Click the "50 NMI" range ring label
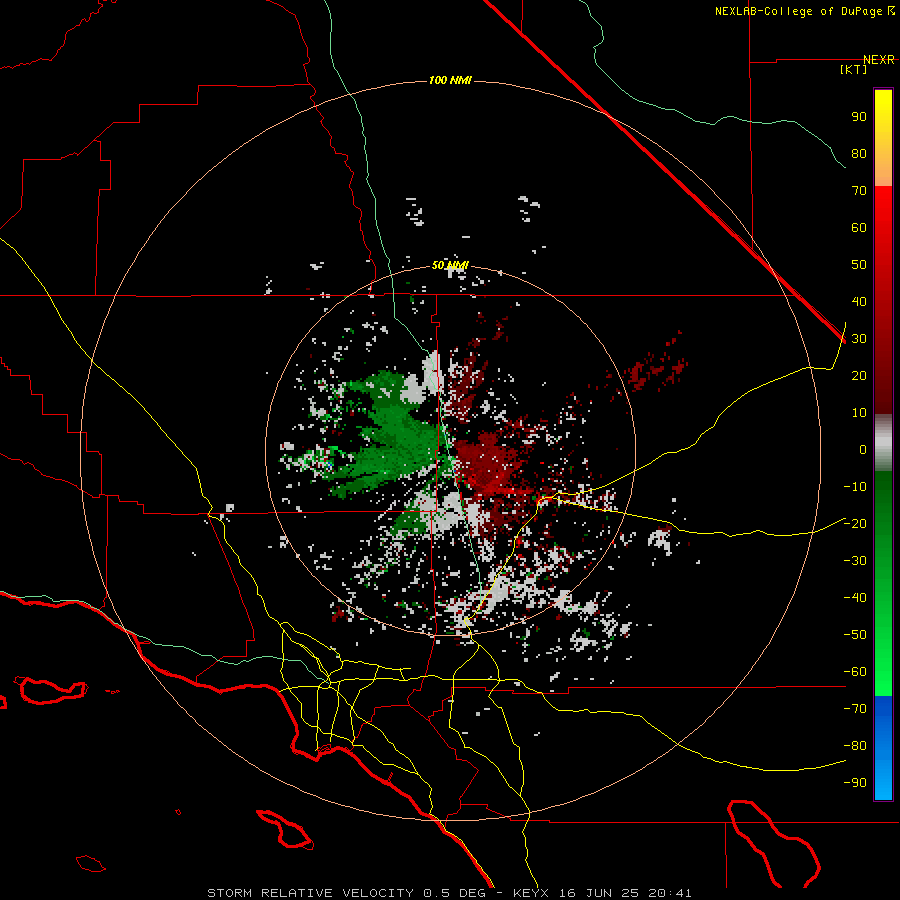The image size is (900, 900). point(450,265)
